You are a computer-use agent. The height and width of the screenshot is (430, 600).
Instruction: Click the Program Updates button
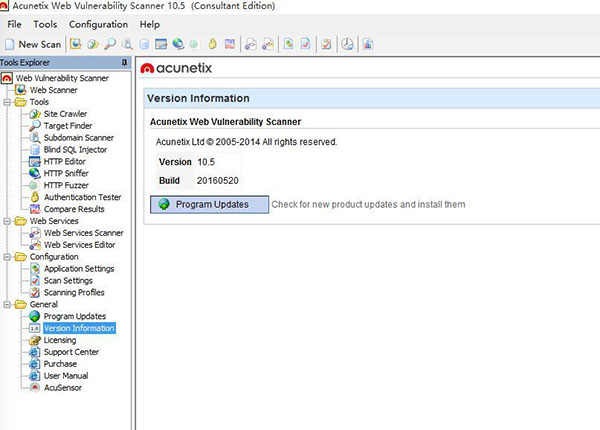(x=209, y=204)
